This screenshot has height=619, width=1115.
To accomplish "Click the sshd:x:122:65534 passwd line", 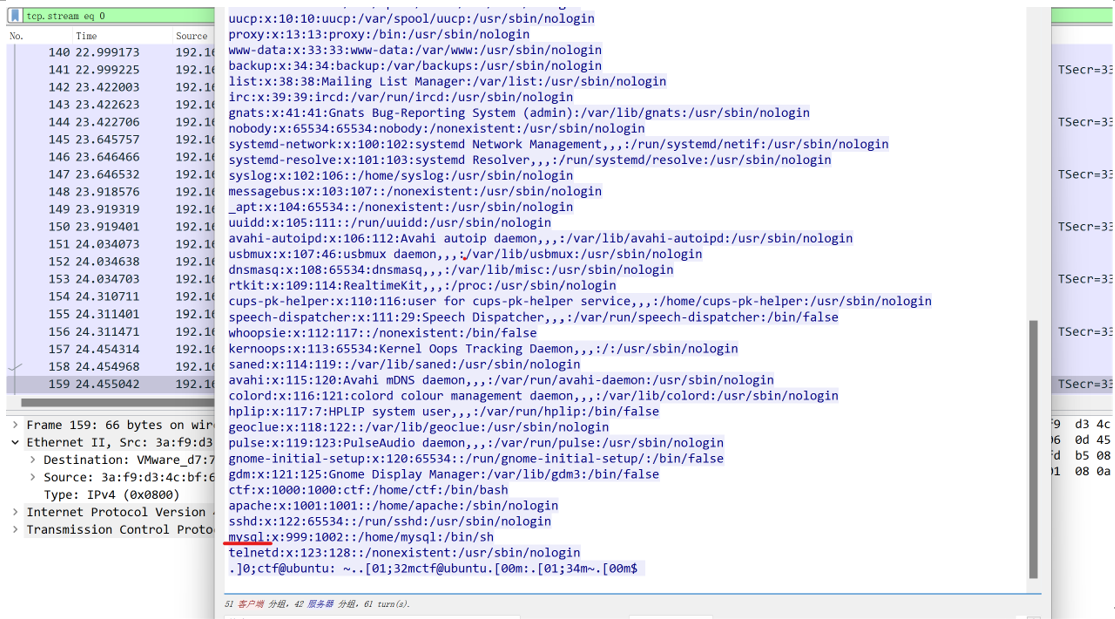I will (390, 522).
